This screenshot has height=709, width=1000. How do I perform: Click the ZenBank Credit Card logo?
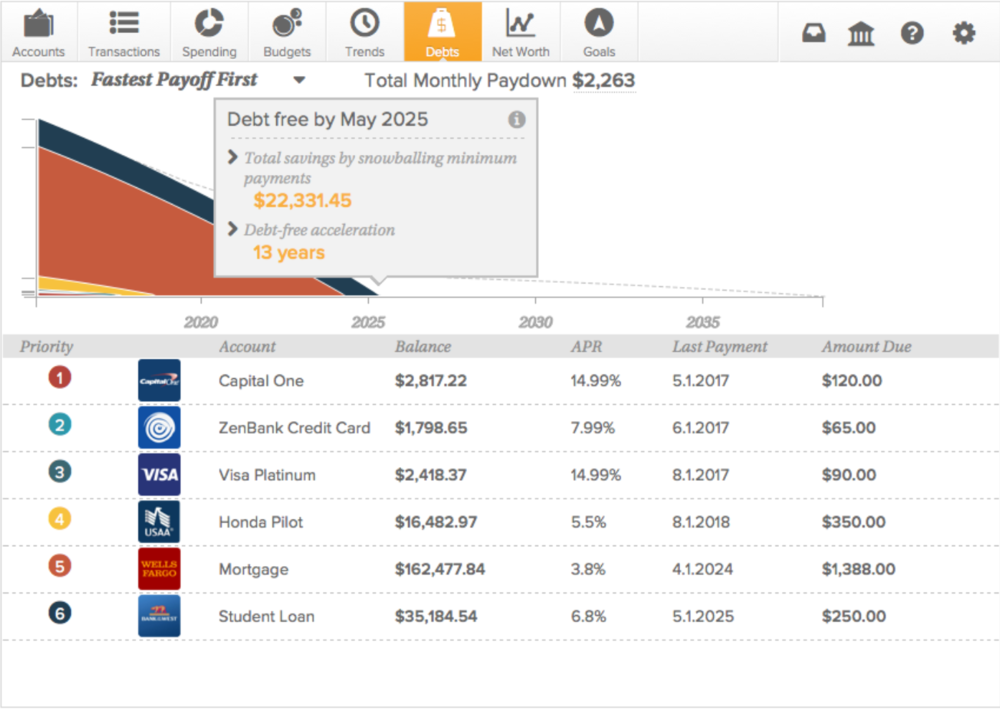(159, 428)
